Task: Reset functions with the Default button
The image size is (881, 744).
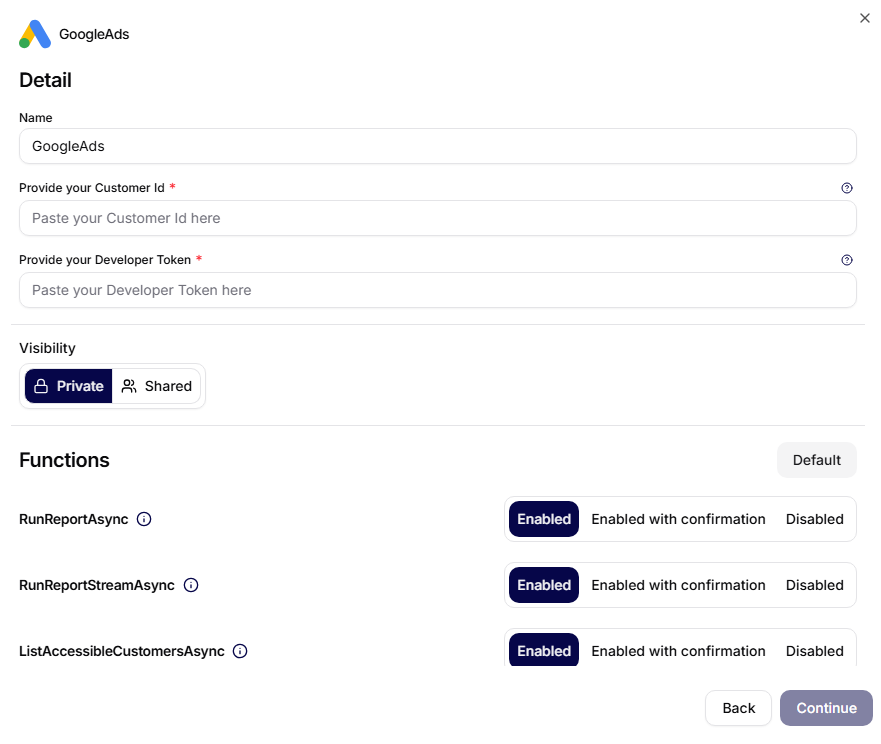Action: tap(816, 460)
